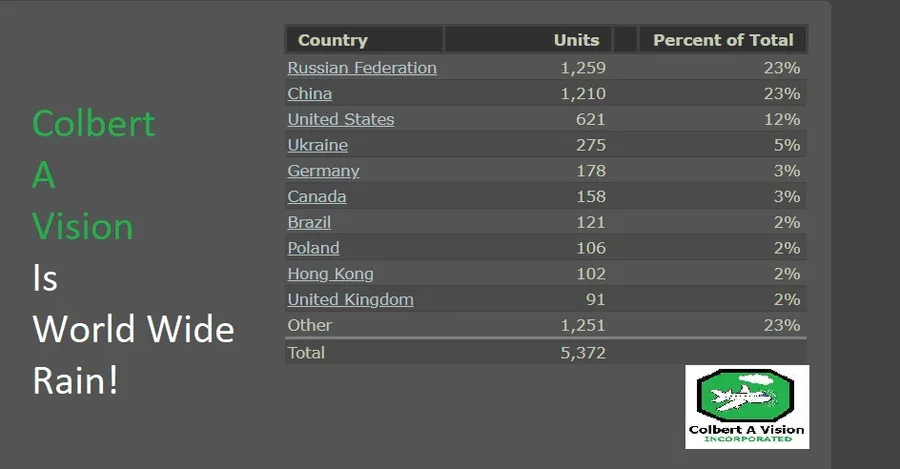The width and height of the screenshot is (900, 469).
Task: Click the Total row label
Action: [306, 352]
